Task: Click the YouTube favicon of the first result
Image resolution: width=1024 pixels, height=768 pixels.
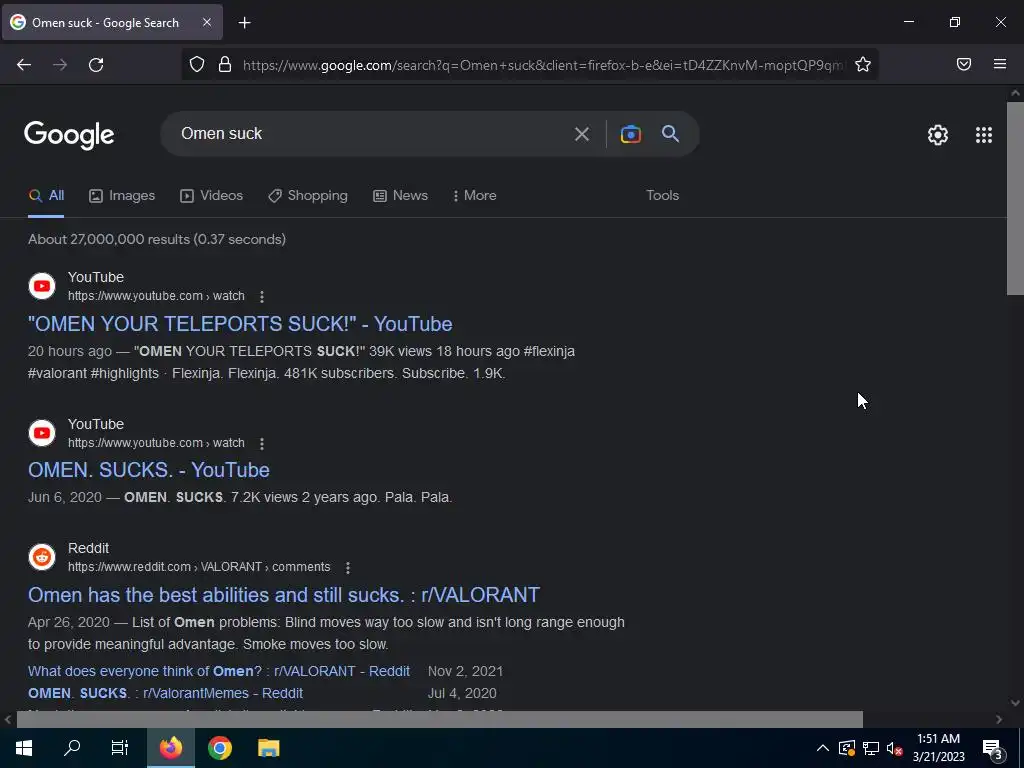Action: tap(42, 286)
